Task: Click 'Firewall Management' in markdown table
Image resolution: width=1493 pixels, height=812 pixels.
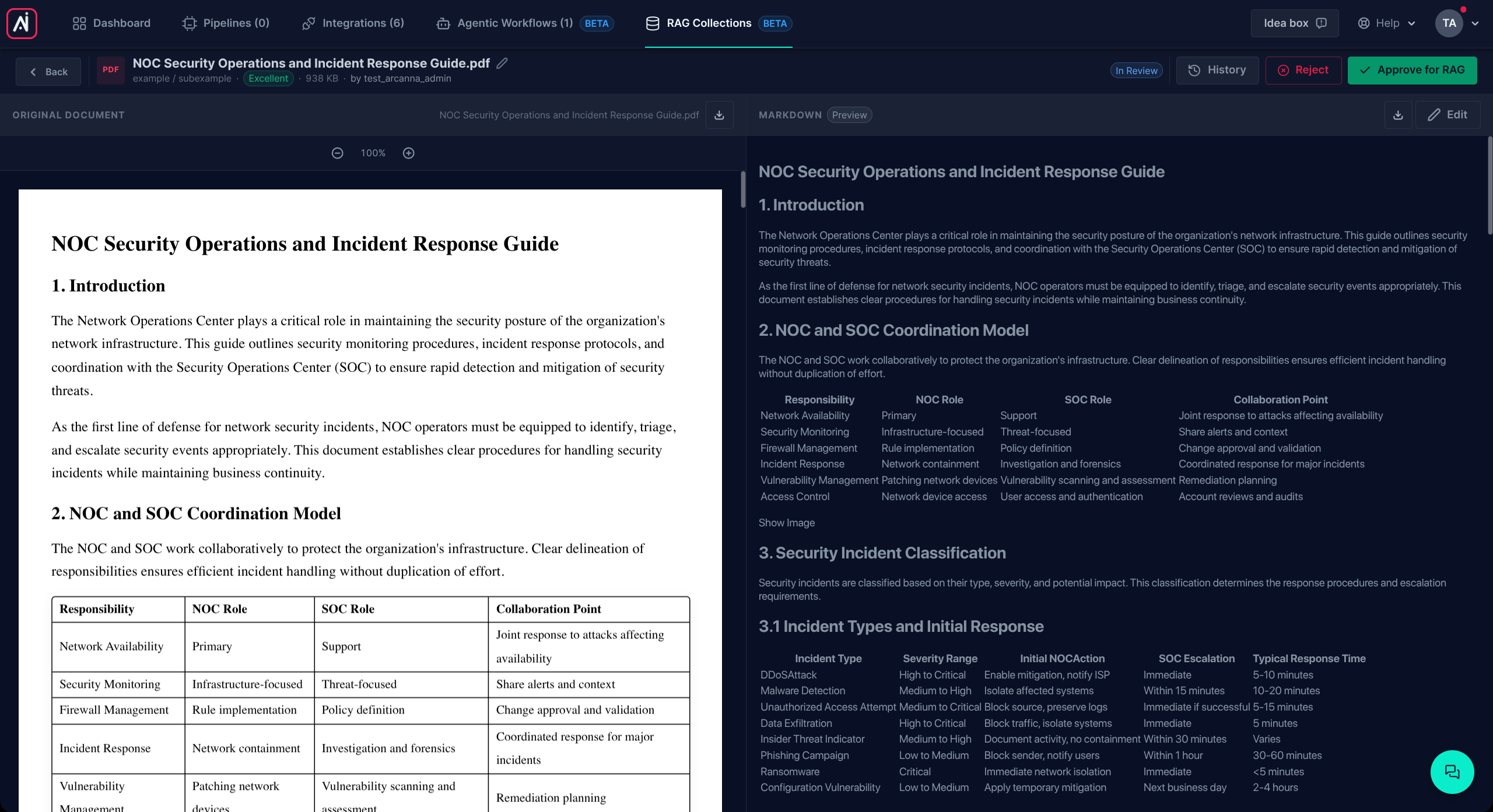Action: click(x=808, y=448)
